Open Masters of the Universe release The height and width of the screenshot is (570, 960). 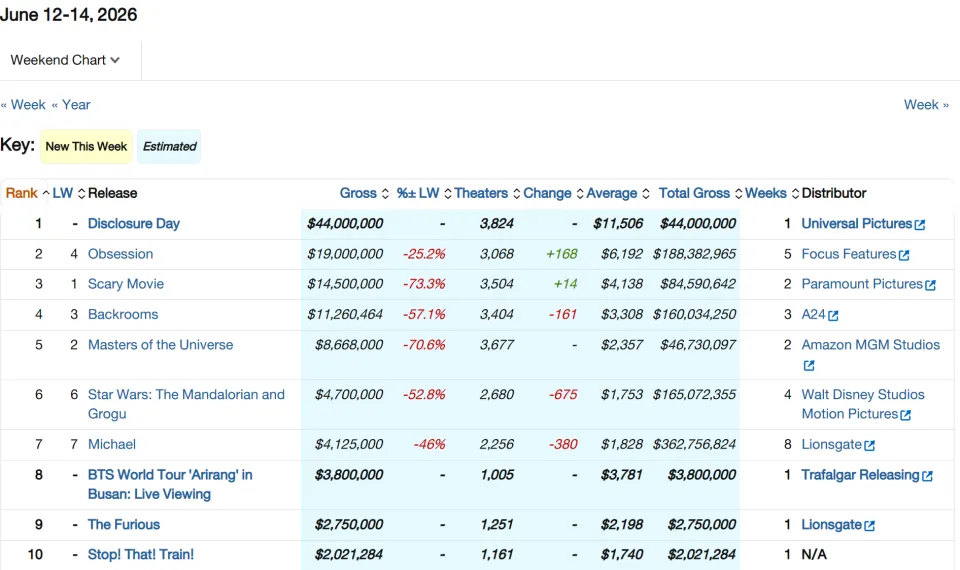click(160, 345)
